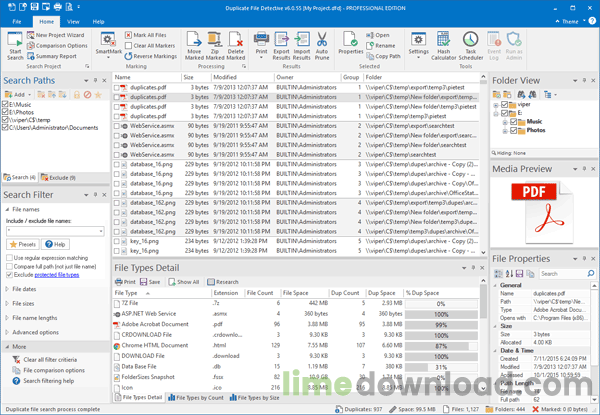The height and width of the screenshot is (415, 600).
Task: Open the Summary Report
Action: [x=52, y=56]
